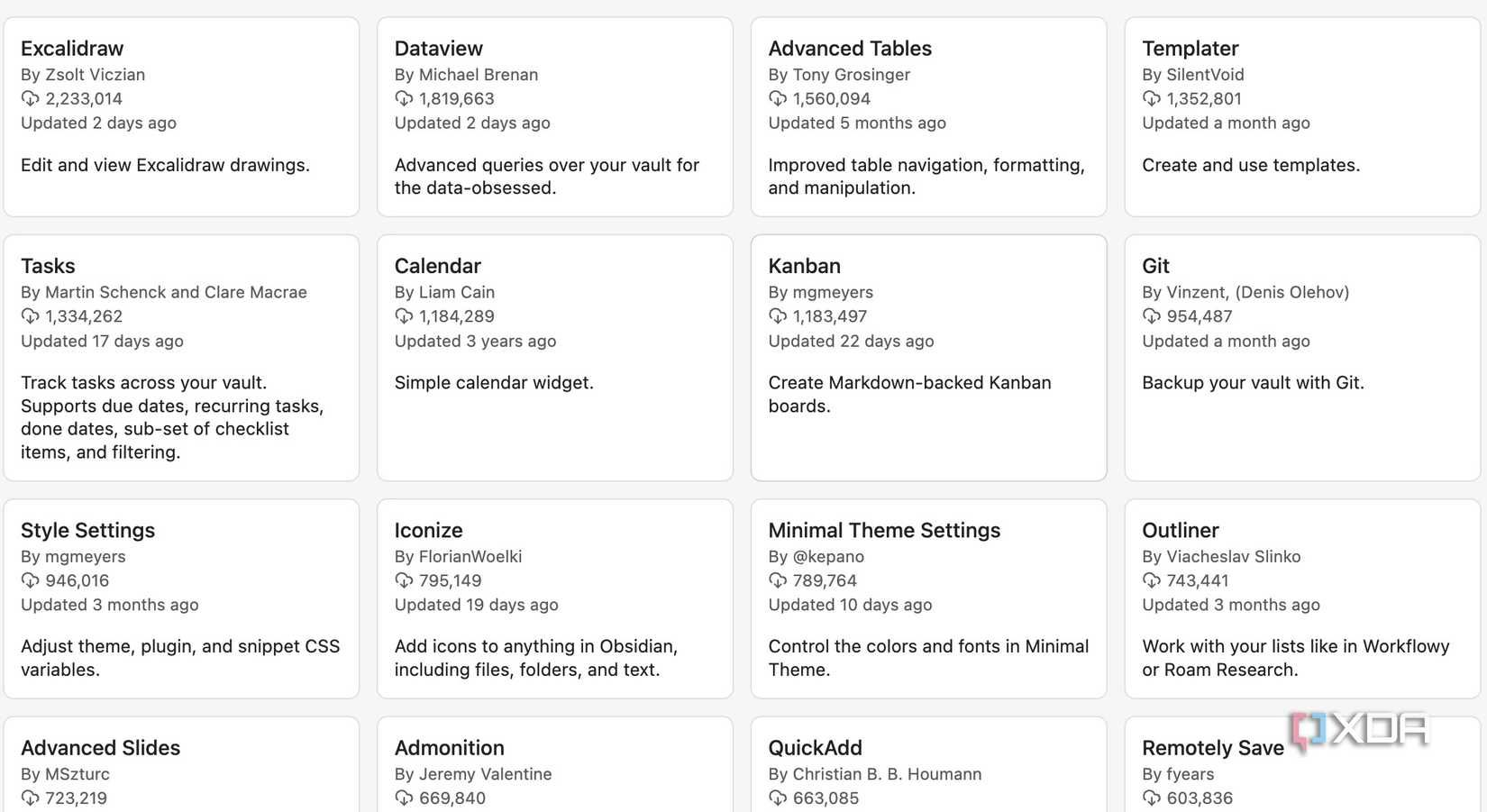
Task: Click the download icon beside Dataview's count
Action: 402,98
